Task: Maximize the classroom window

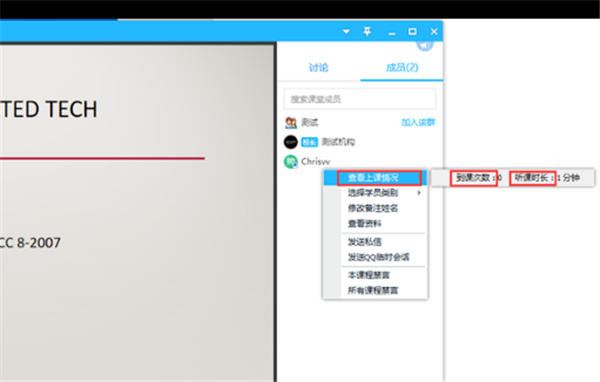Action: (412, 31)
